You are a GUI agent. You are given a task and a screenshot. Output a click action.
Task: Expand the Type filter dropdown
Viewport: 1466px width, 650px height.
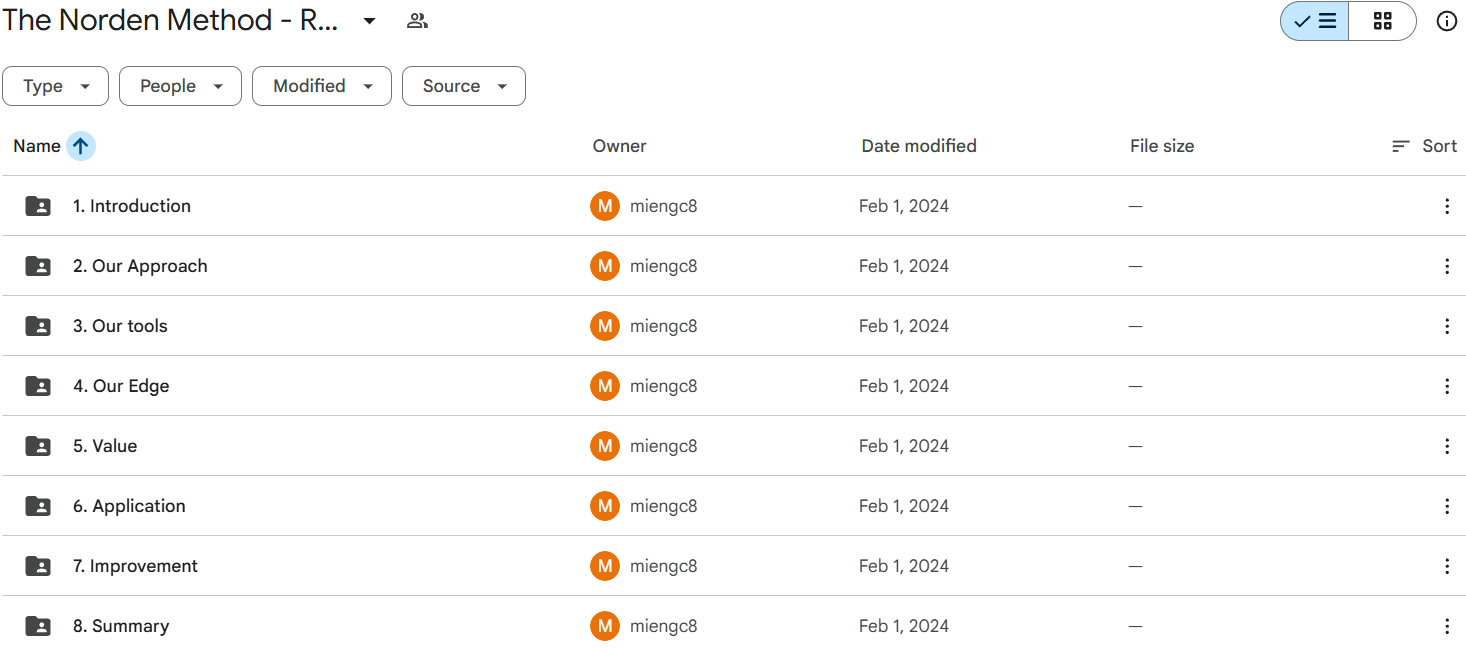pos(55,86)
